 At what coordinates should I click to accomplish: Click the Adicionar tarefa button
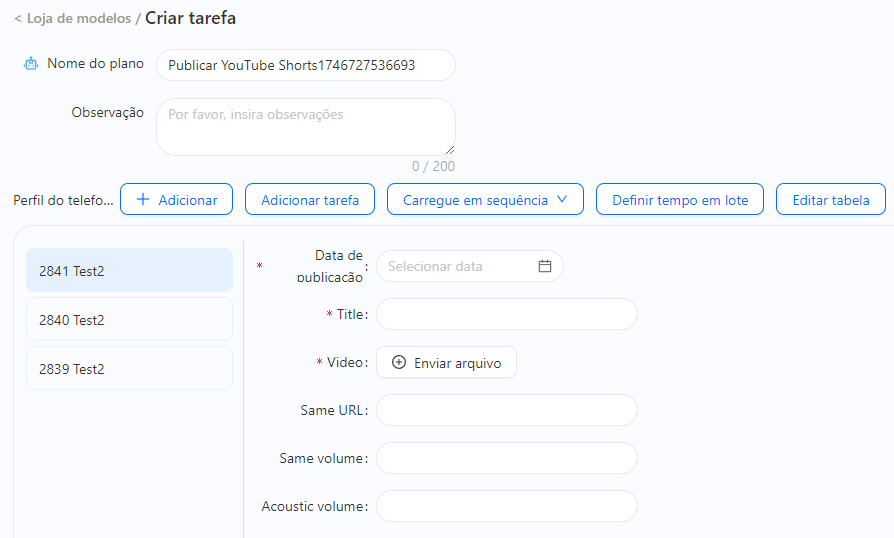pos(310,199)
